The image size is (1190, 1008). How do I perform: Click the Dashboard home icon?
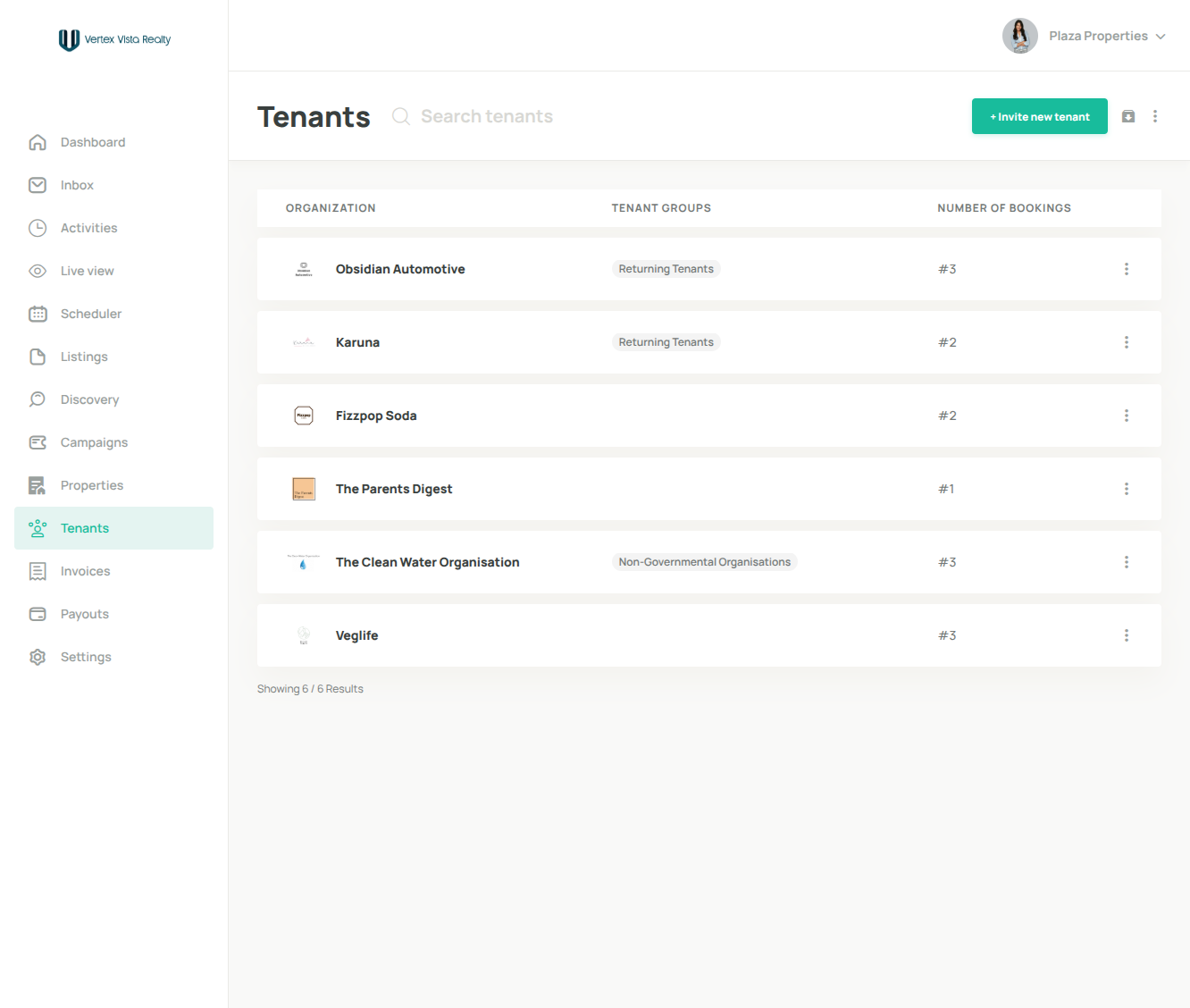coord(38,142)
